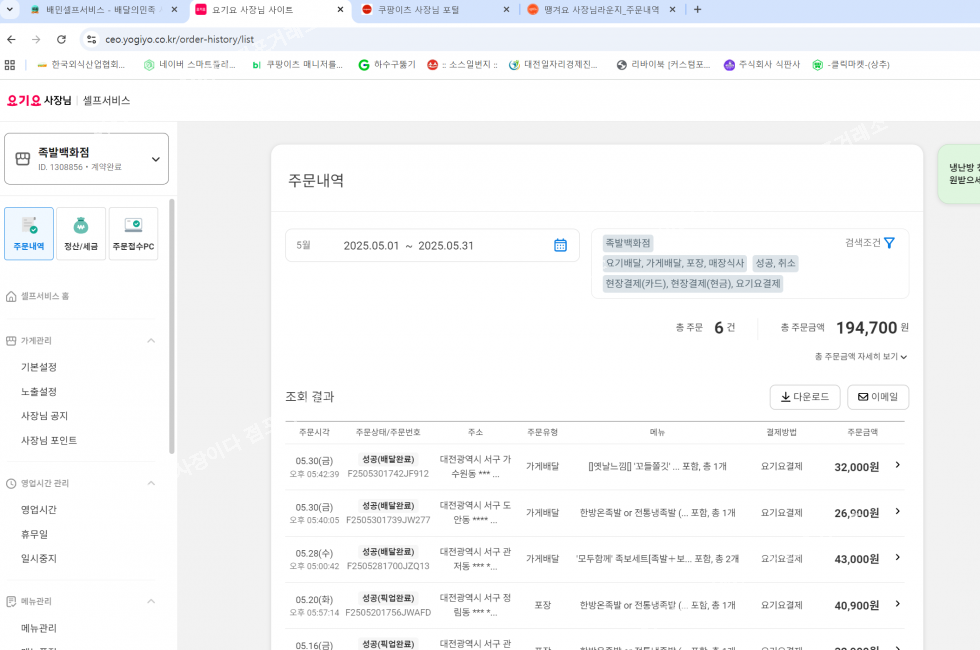The height and width of the screenshot is (650, 980).
Task: Open the Chrome apps grid icon in bookmarks bar
Action: pos(10,65)
